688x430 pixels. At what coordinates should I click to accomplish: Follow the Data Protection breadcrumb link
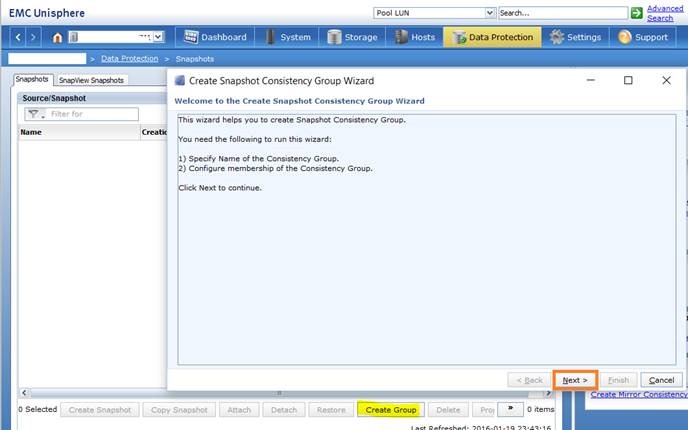click(129, 58)
